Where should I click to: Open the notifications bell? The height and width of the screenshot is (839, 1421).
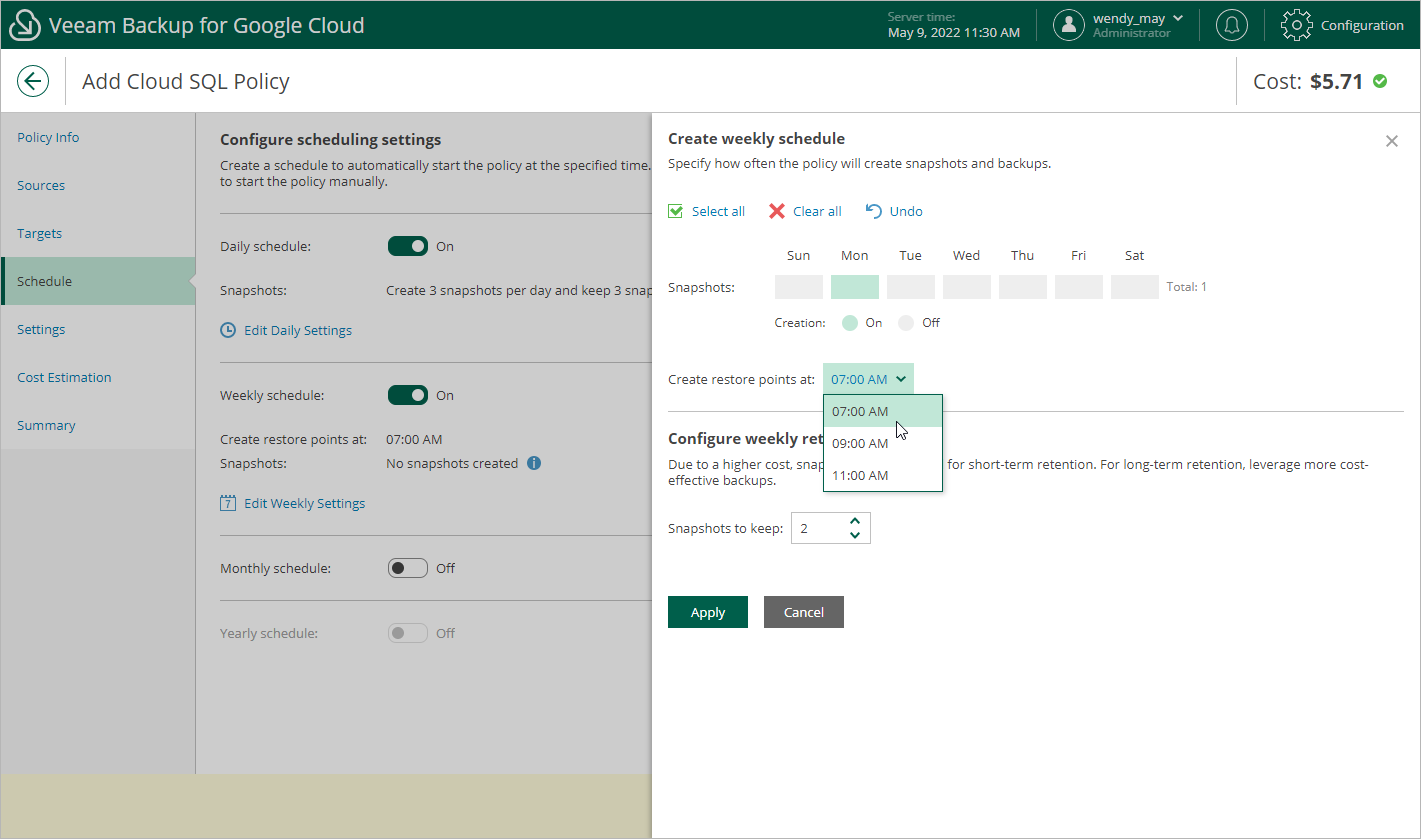click(1231, 25)
